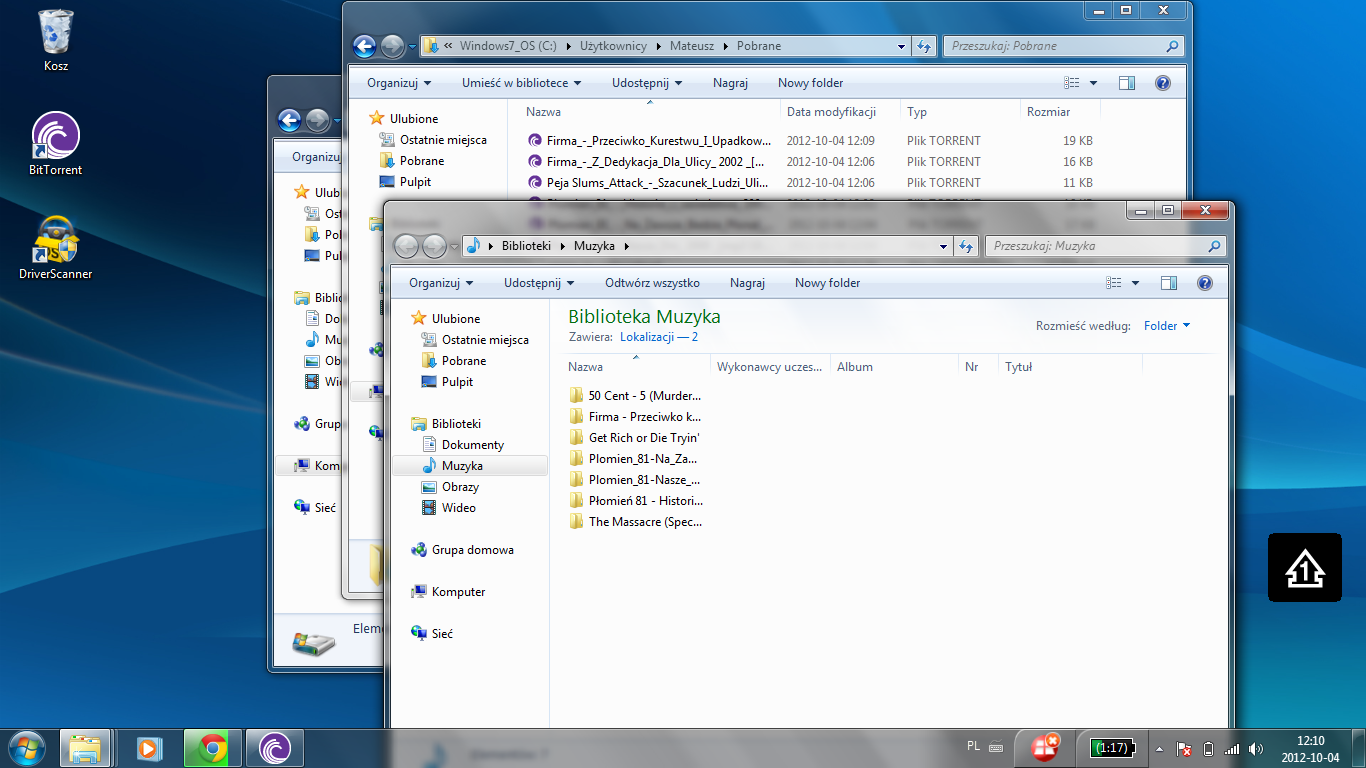1366x768 pixels.
Task: Sort by the Nazwa column in Muzyka window
Action: [637, 367]
